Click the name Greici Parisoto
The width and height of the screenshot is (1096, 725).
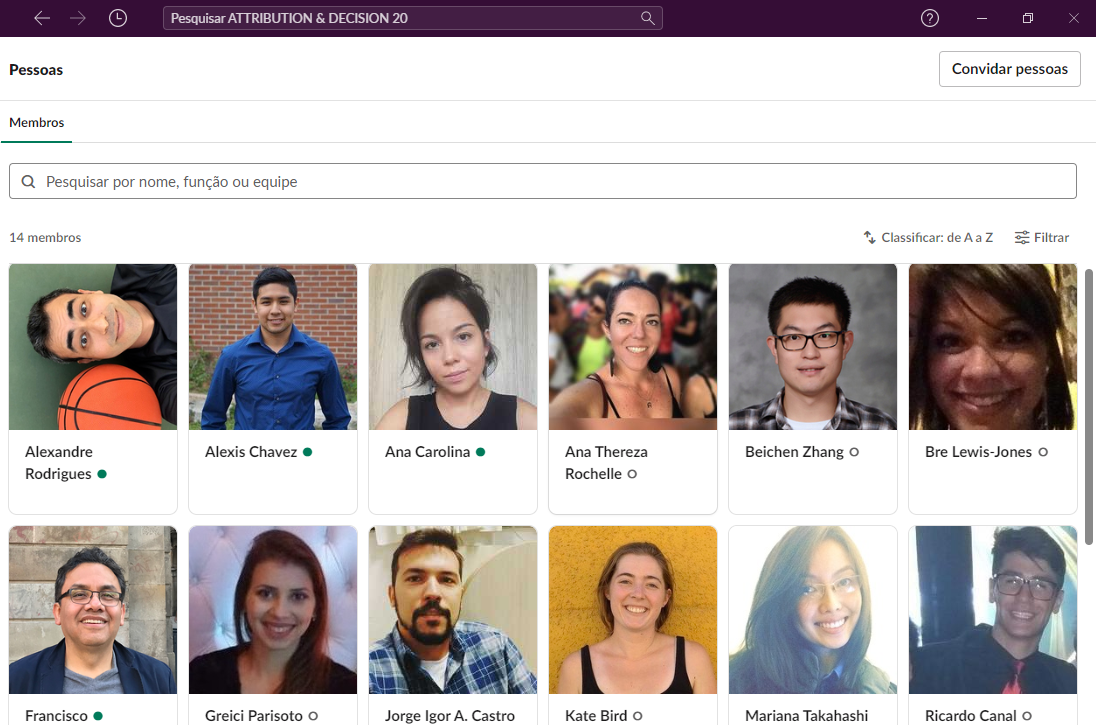[x=254, y=716]
